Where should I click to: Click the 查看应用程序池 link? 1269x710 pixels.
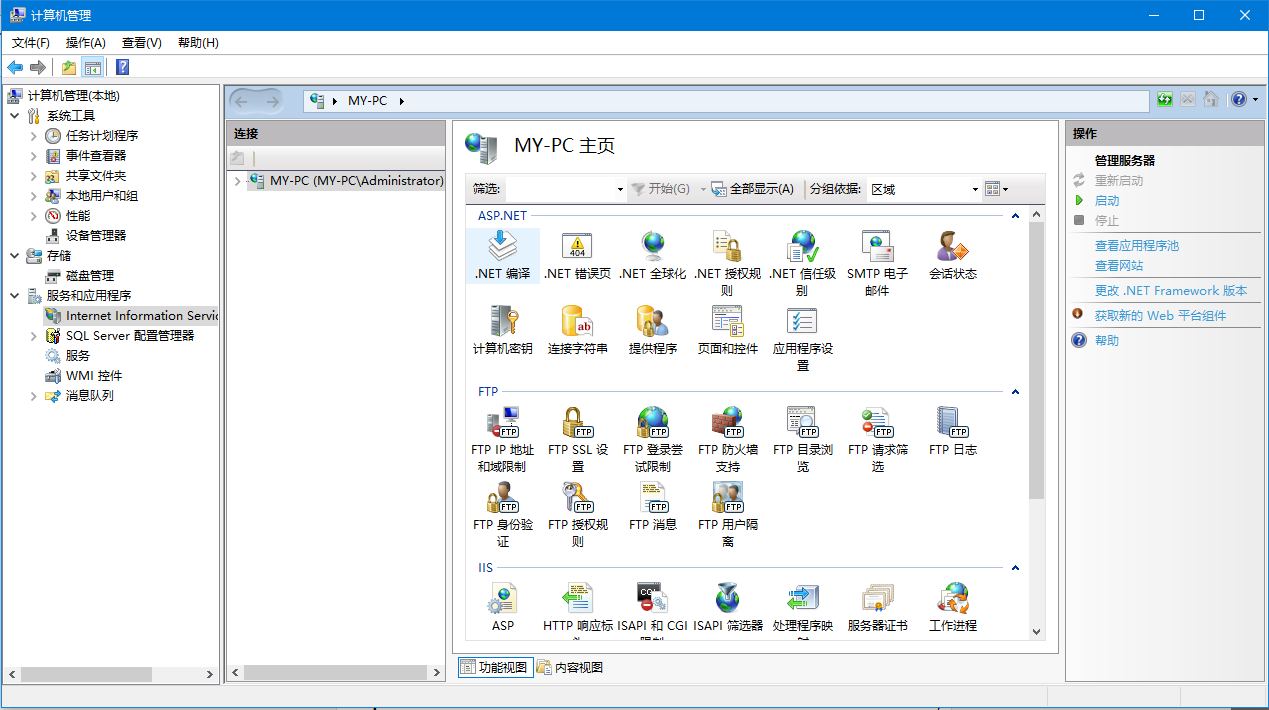click(x=1136, y=246)
